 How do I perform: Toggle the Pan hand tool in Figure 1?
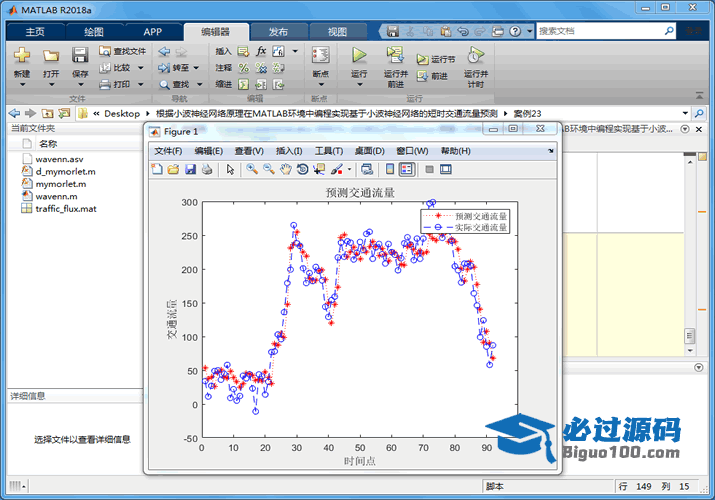(x=285, y=170)
